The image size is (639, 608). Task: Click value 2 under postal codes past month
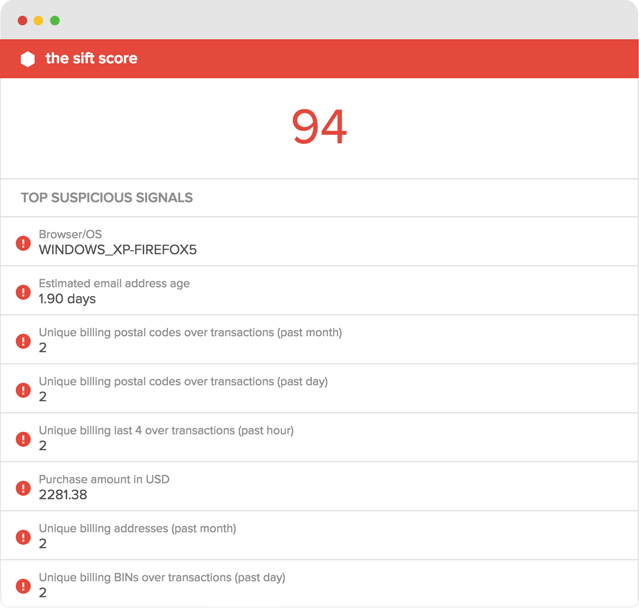click(43, 348)
